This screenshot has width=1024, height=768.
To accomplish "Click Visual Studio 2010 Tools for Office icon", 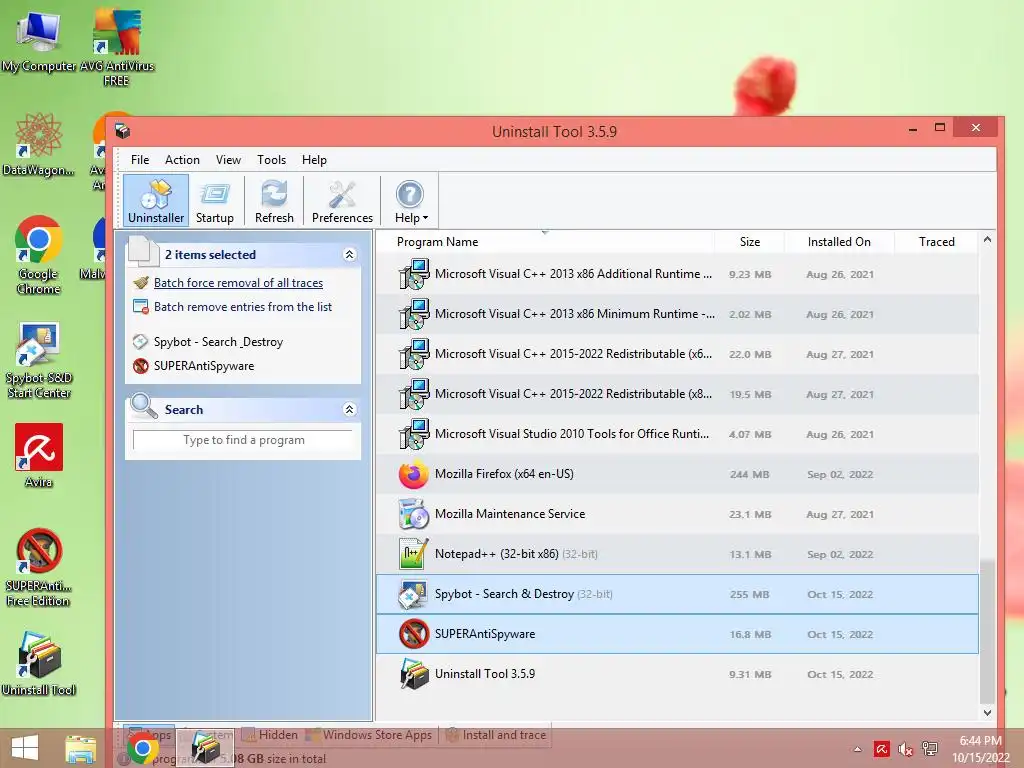I will tap(414, 434).
